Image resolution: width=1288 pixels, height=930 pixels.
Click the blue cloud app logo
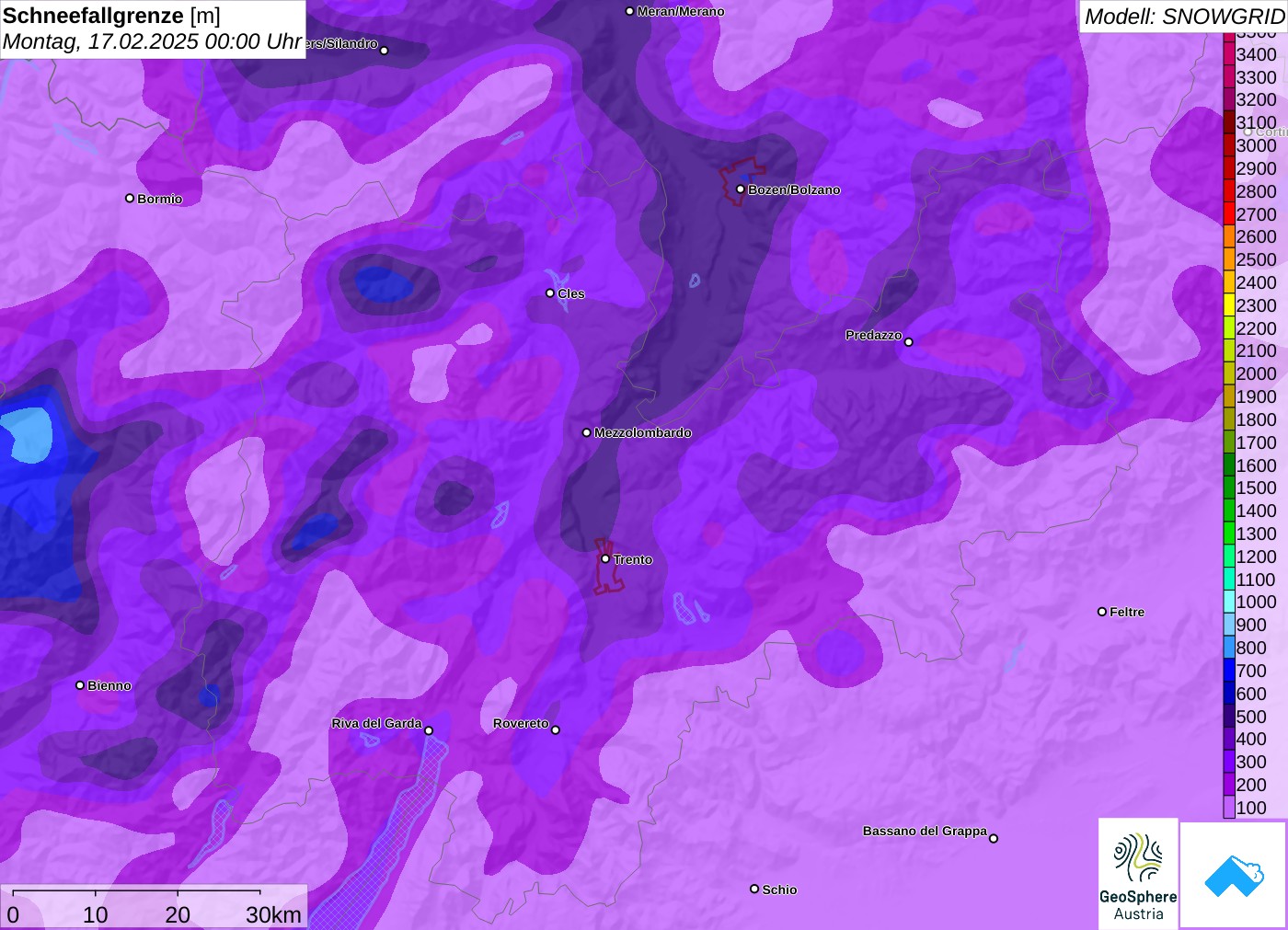point(1234,875)
